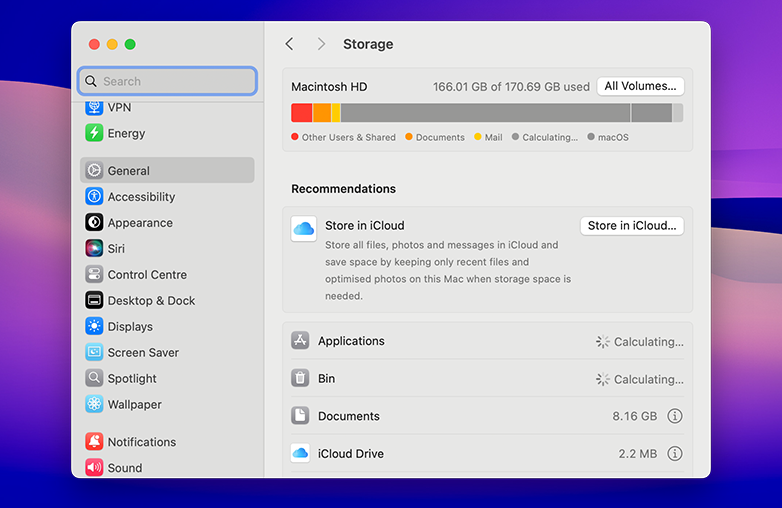Open Sound settings

(168, 468)
